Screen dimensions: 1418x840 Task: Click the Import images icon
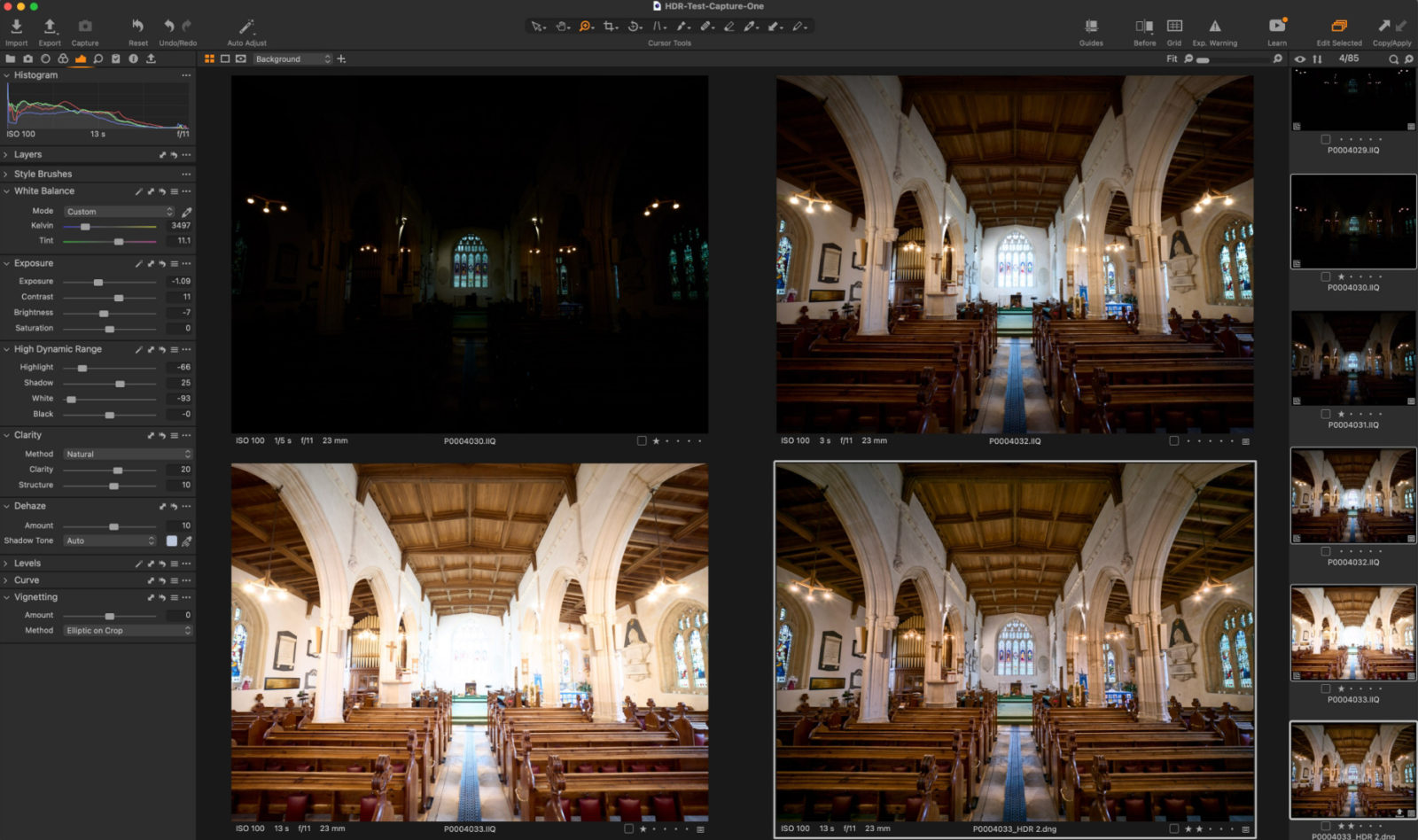coord(16,27)
